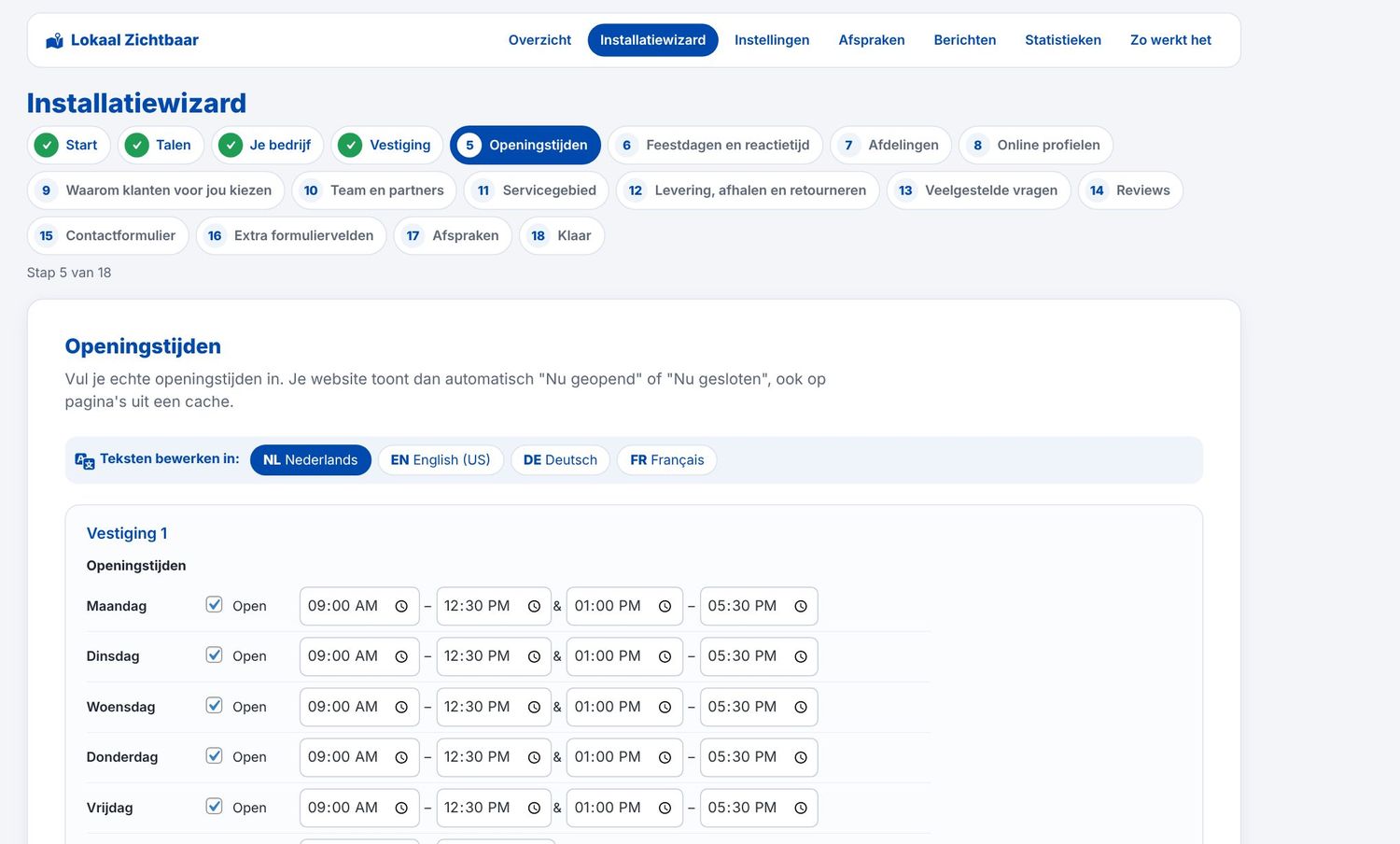
Task: Open clock picker for Woensdag 01:00 PM
Action: click(665, 707)
